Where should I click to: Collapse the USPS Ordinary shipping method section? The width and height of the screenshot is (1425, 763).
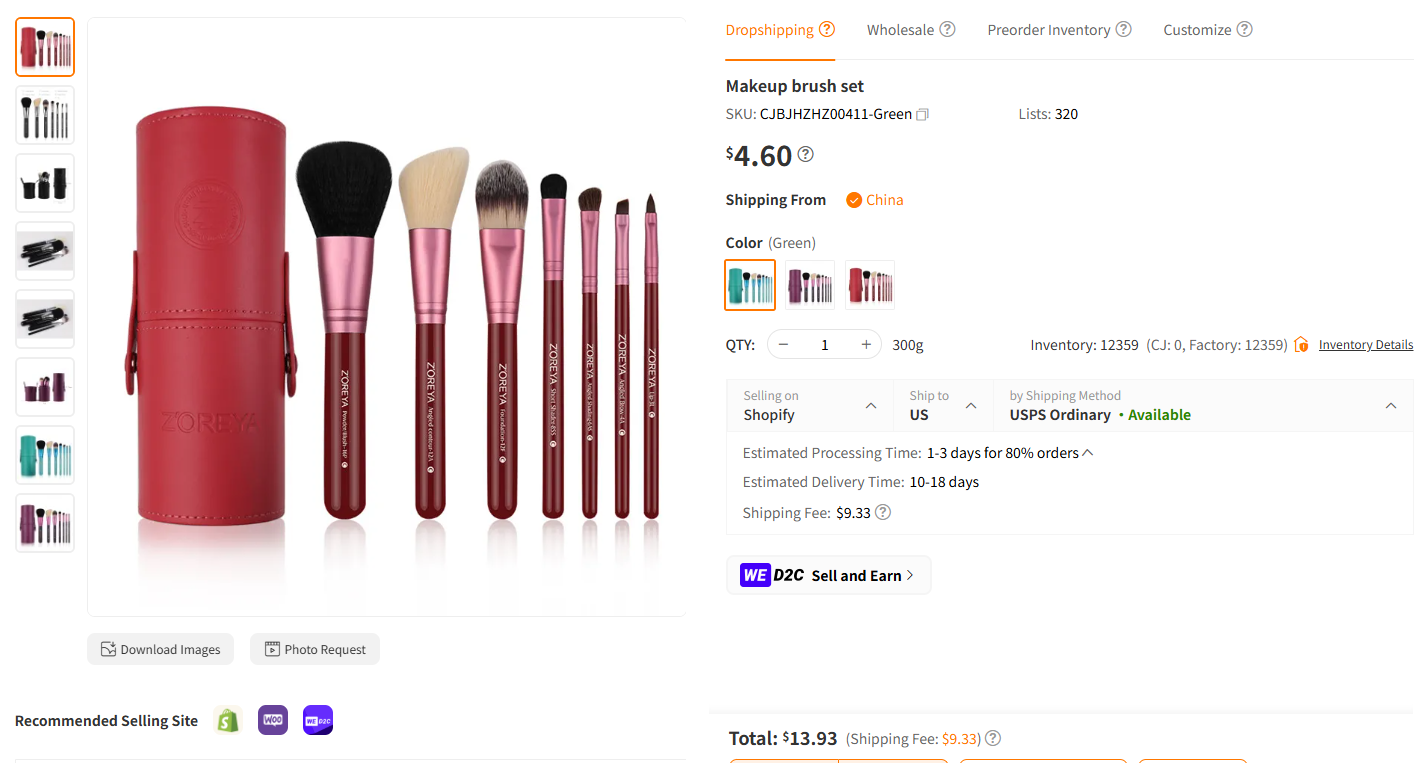coord(1390,406)
